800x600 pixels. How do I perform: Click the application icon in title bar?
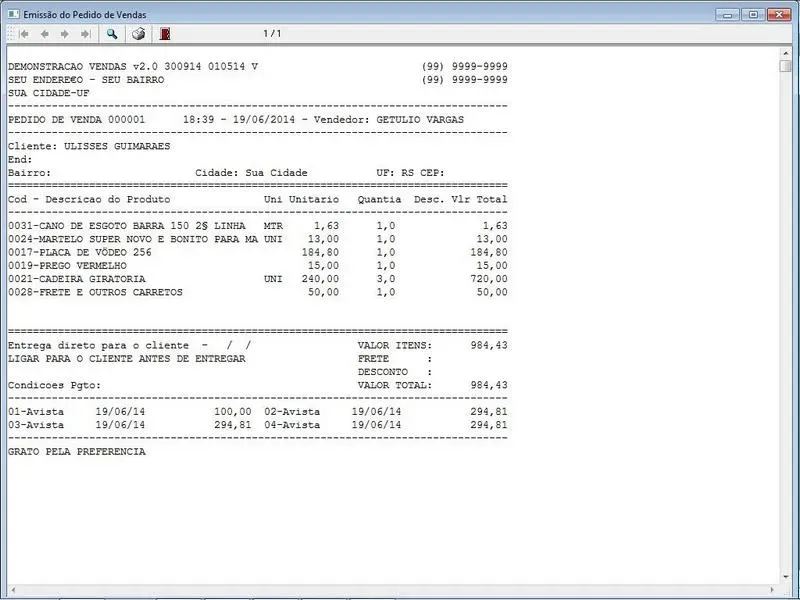[x=12, y=13]
